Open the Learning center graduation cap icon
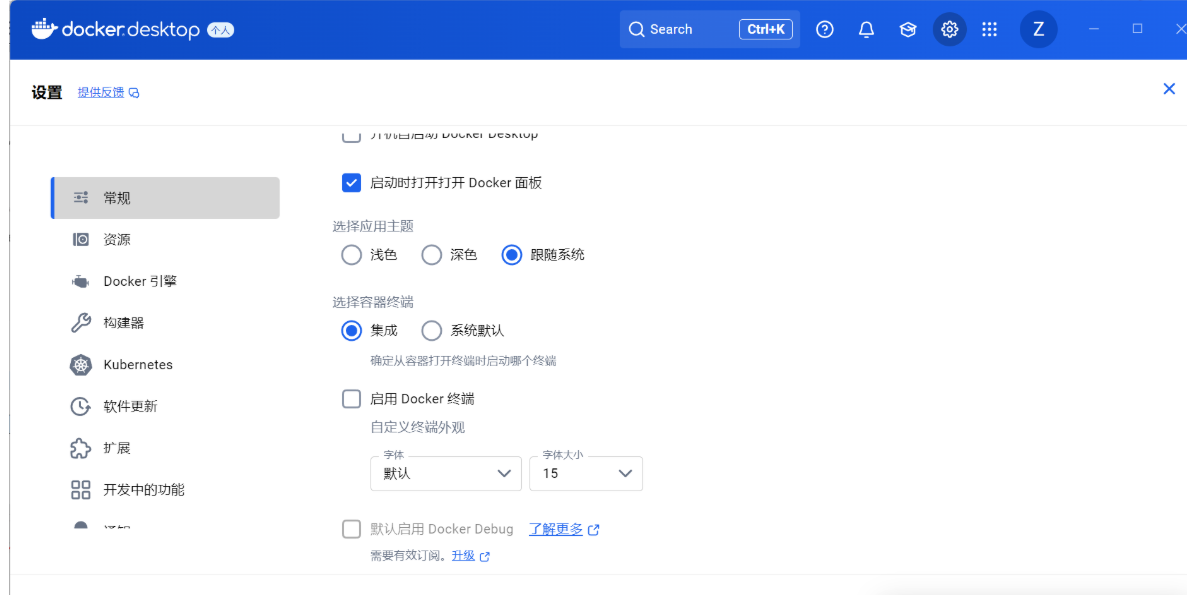This screenshot has height=595, width=1187. 908,30
